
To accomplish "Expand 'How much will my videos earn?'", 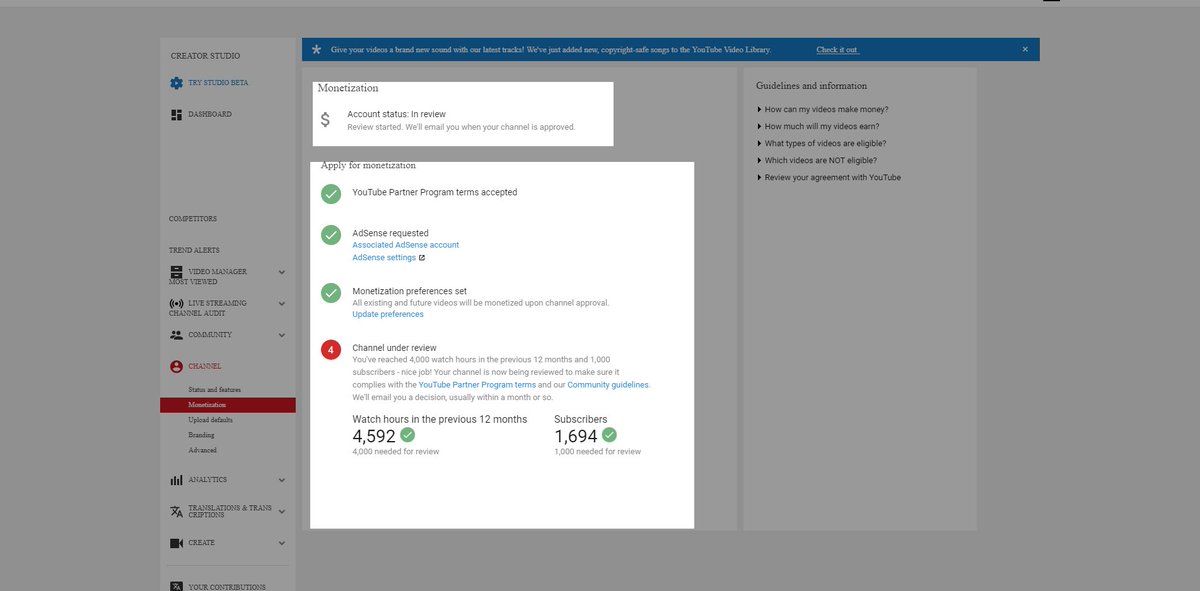I will click(818, 127).
